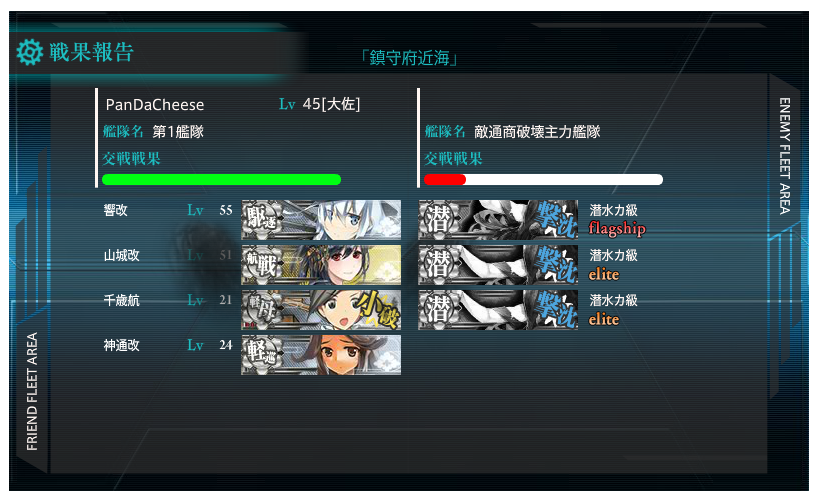The width and height of the screenshot is (818, 503).
Task: Click the green friendly battle result gauge
Action: tap(222, 179)
